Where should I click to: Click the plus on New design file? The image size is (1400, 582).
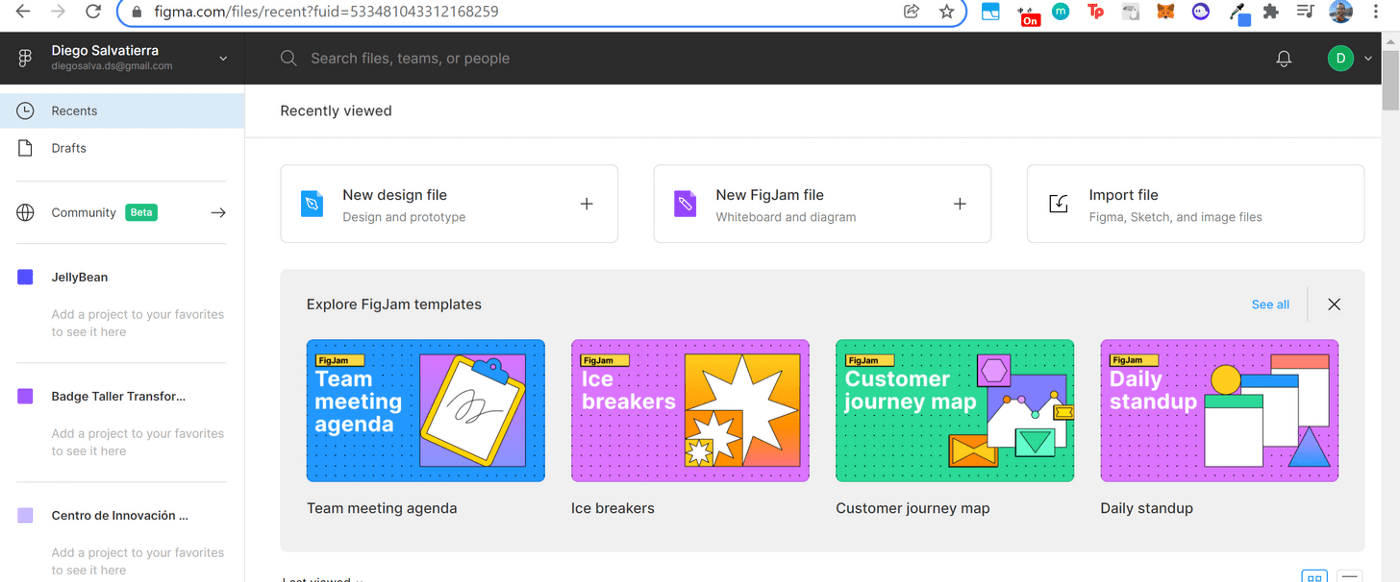click(587, 204)
